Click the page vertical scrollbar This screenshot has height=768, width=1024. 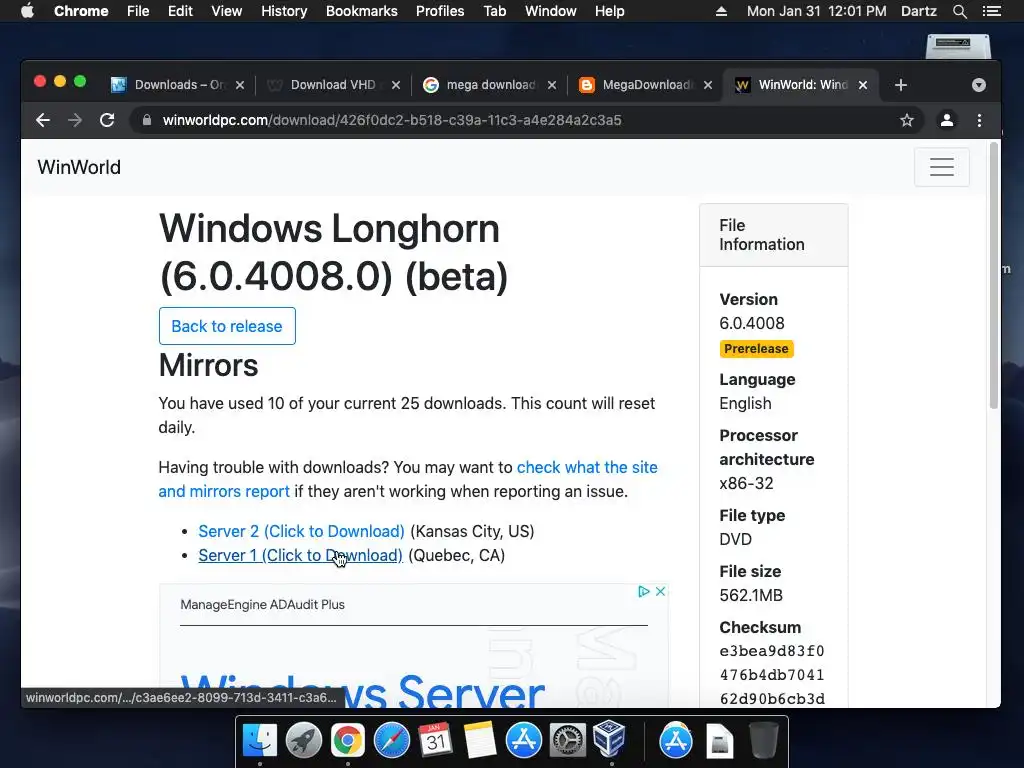pyautogui.click(x=994, y=276)
